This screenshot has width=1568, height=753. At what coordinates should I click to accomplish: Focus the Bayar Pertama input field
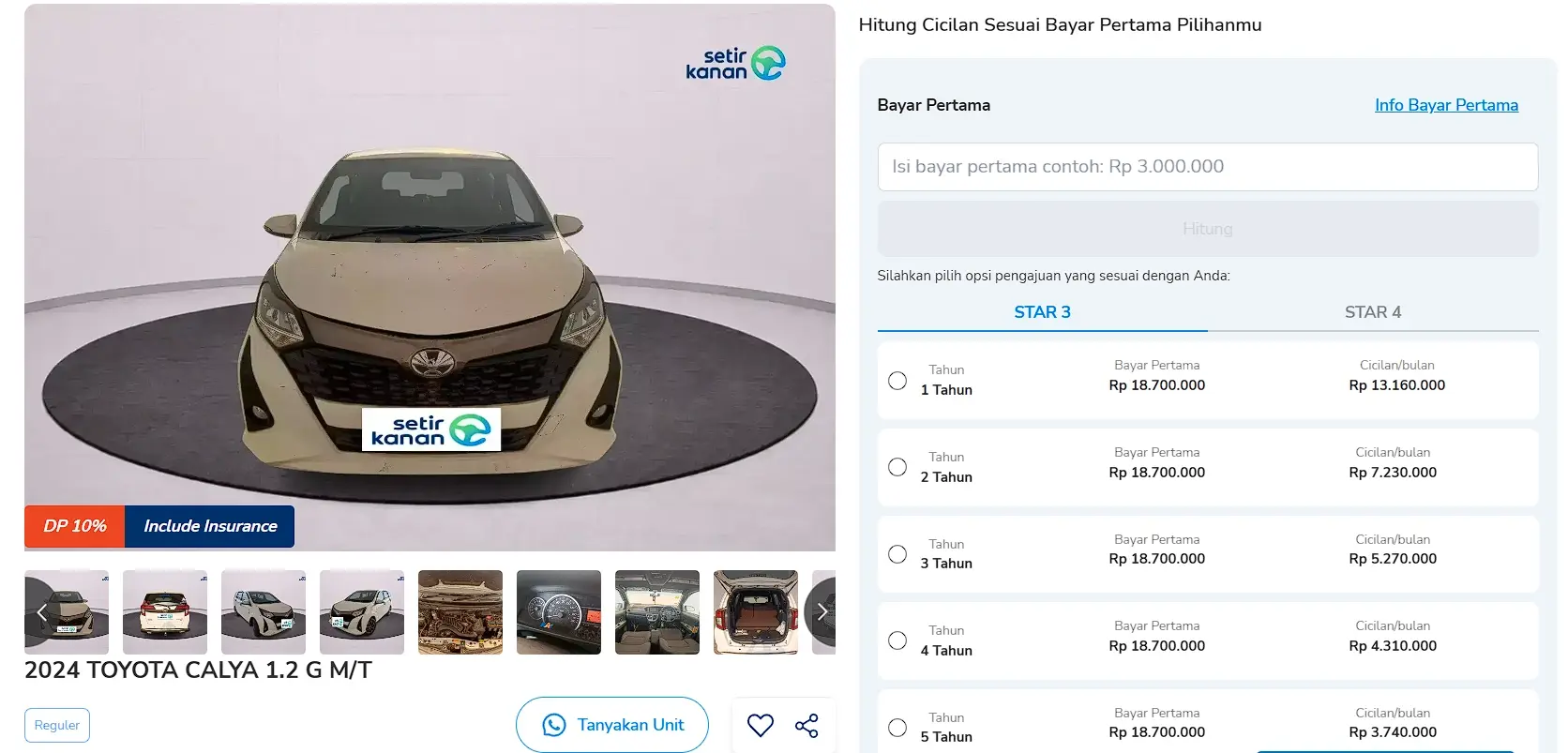[x=1208, y=167]
